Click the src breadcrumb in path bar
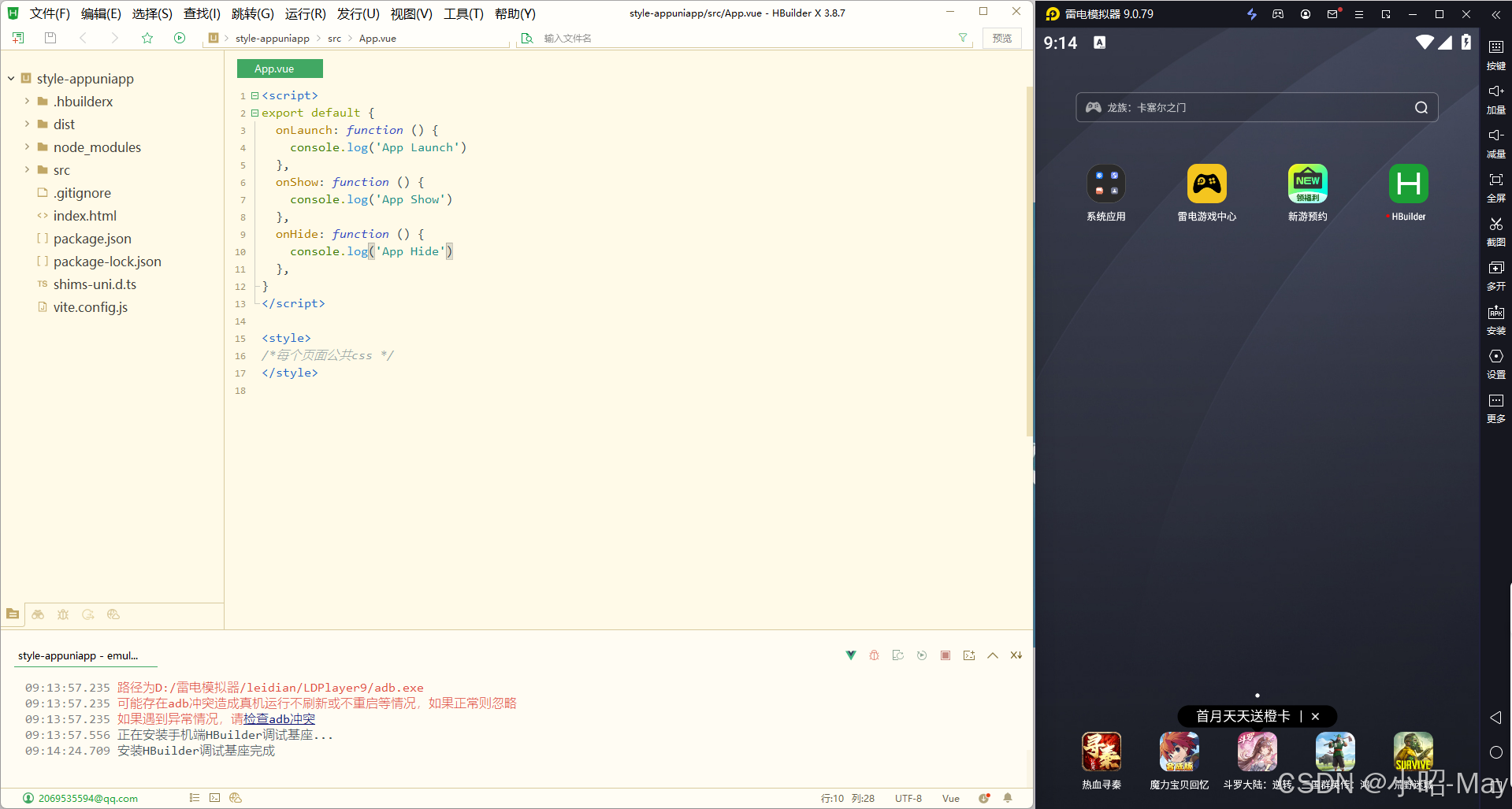 (x=335, y=38)
